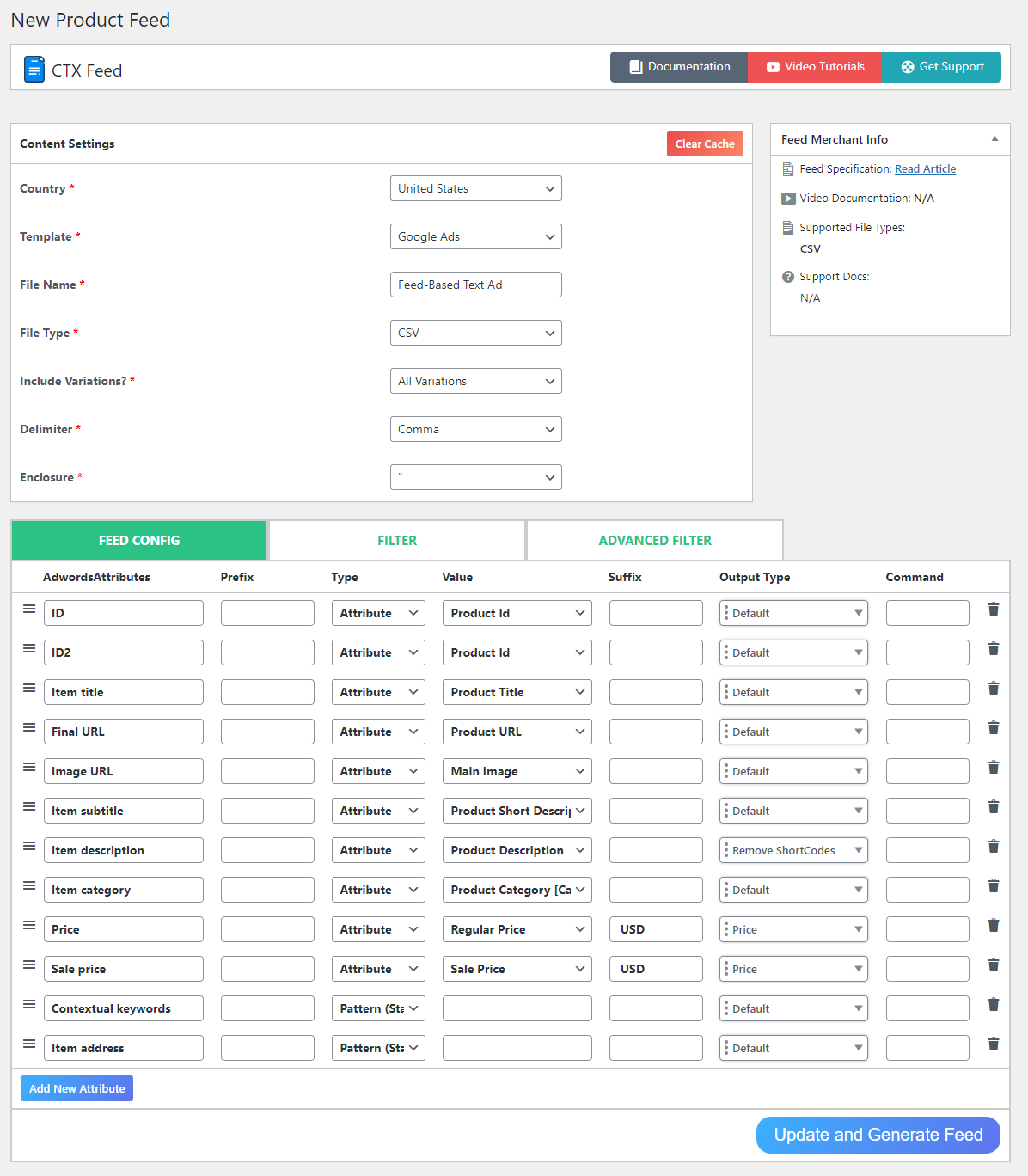Click reorder handle of Item title row

tap(29, 688)
